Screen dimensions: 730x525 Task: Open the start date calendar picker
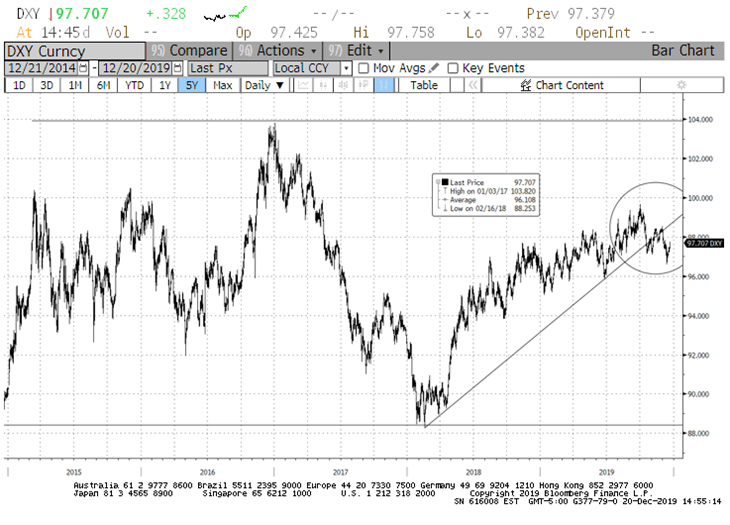coord(82,68)
